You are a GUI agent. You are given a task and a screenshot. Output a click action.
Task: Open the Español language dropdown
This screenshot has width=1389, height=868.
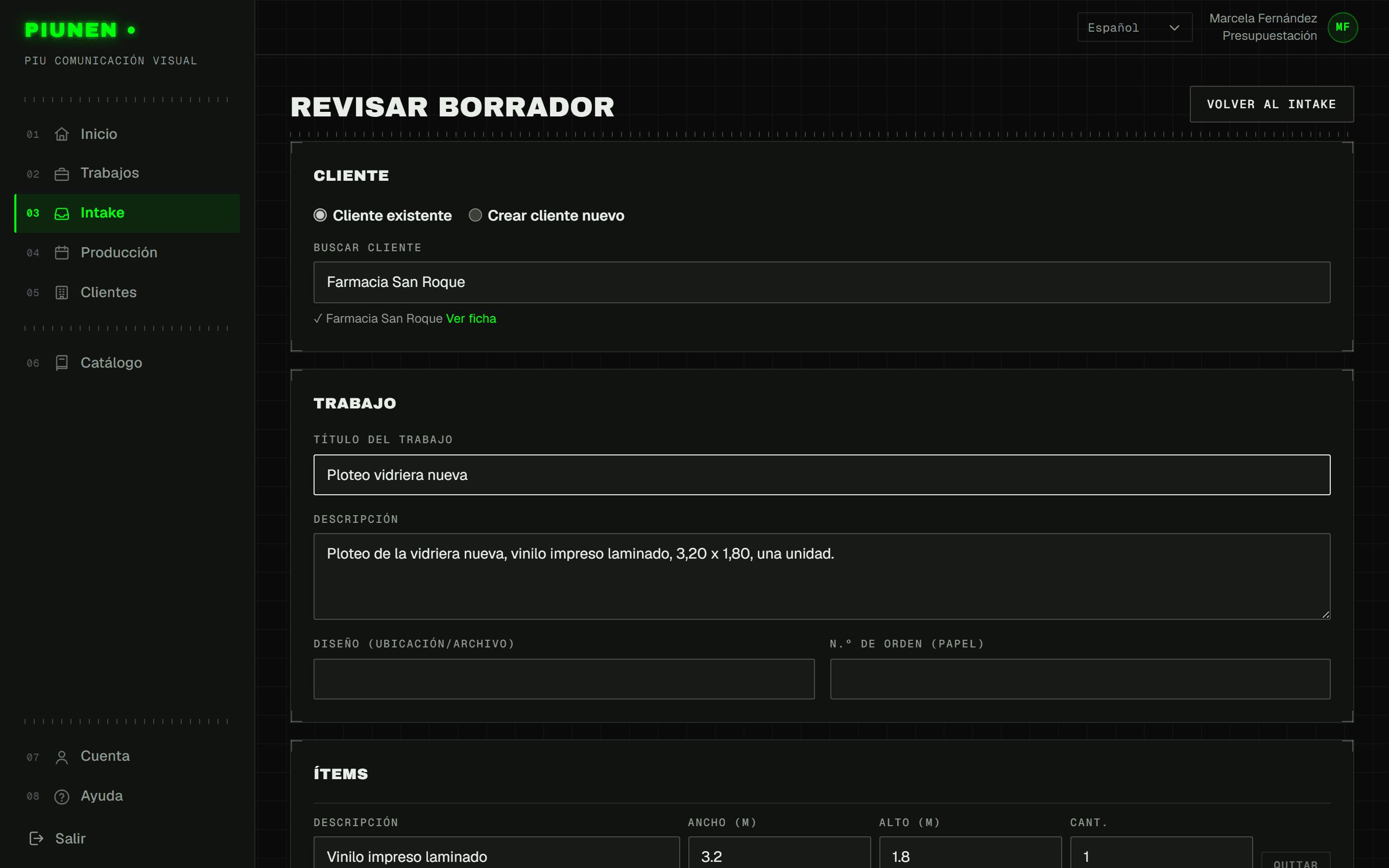tap(1135, 28)
